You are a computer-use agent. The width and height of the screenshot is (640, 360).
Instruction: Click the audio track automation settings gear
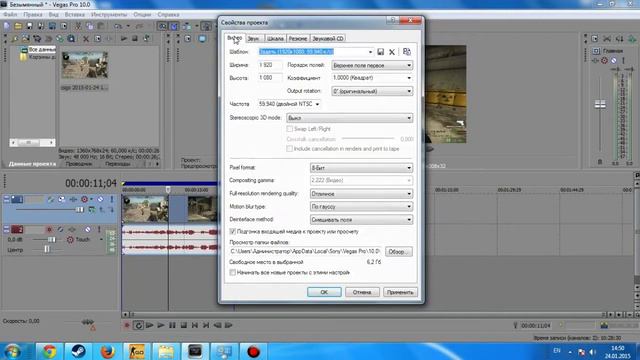point(70,240)
